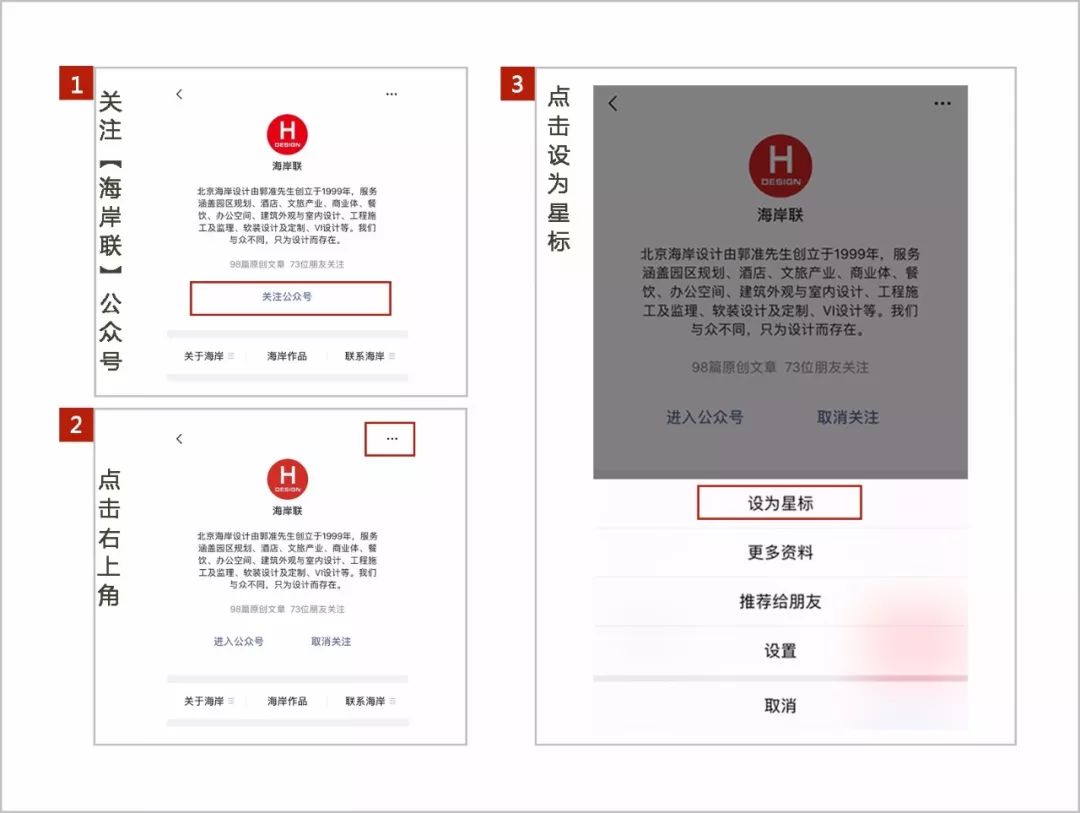The width and height of the screenshot is (1080, 813).
Task: Open the 关于海岸 menu in step 2
Action: point(207,701)
